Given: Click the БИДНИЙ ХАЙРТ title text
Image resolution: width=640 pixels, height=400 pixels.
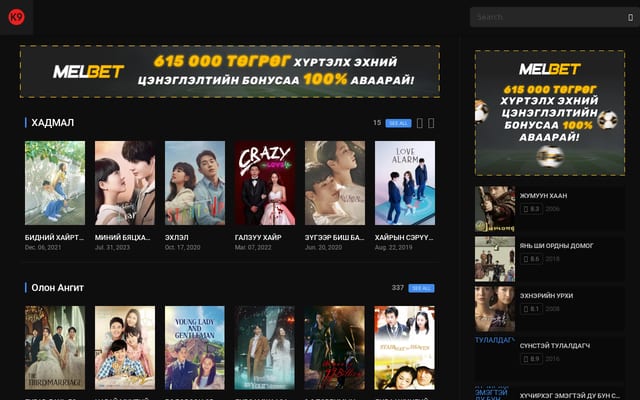Looking at the screenshot, I should coord(55,237).
